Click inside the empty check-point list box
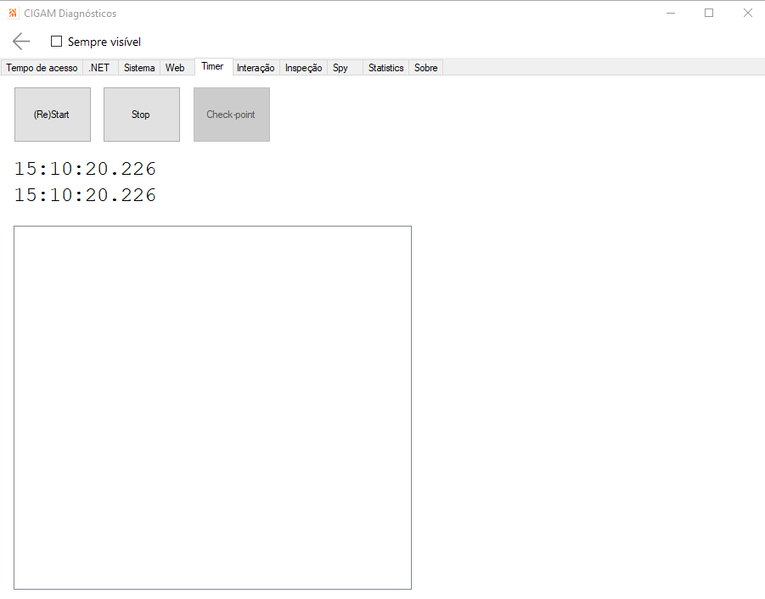This screenshot has width=765, height=599. (x=213, y=408)
